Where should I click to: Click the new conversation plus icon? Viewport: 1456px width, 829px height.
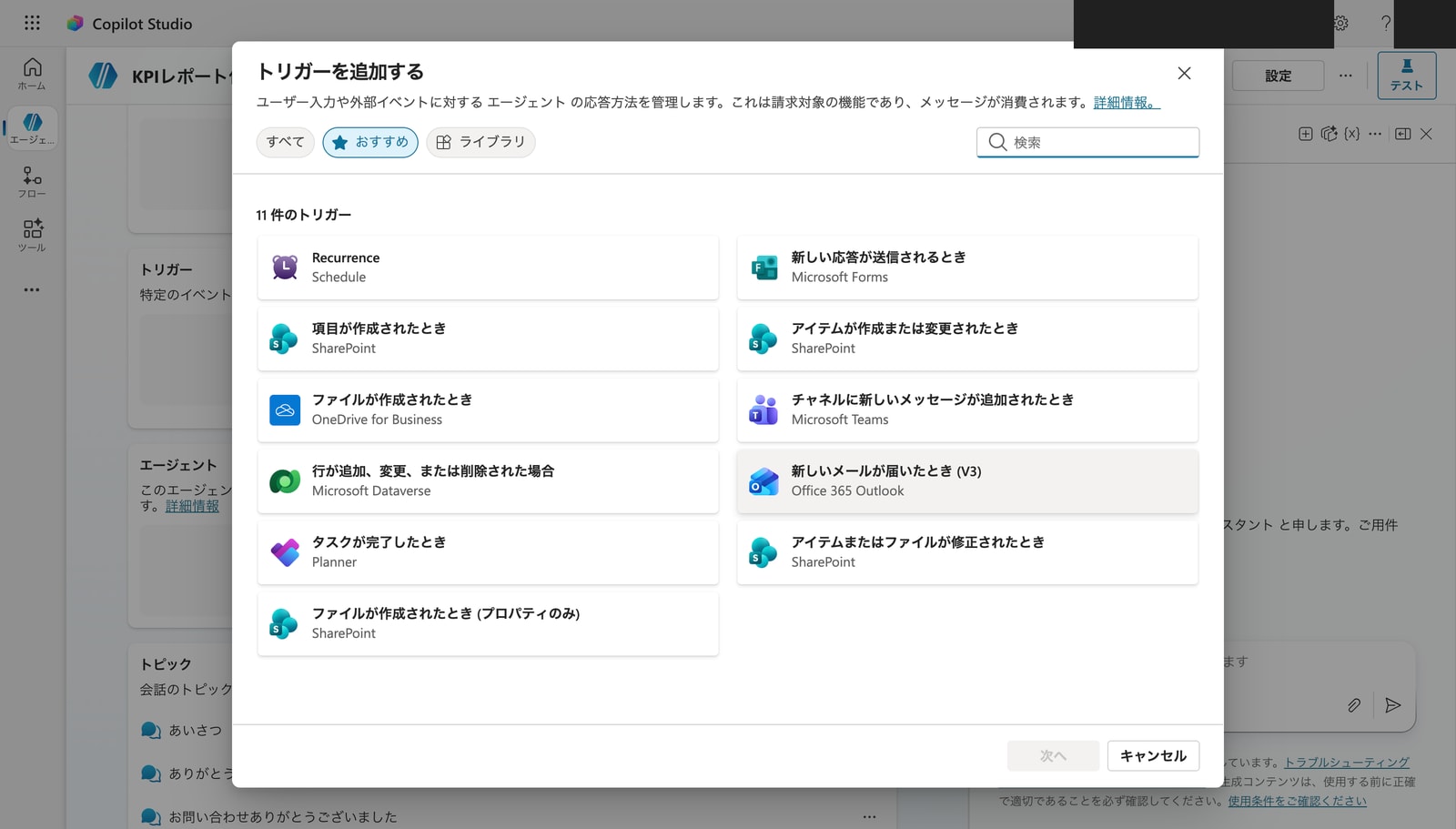click(1305, 134)
